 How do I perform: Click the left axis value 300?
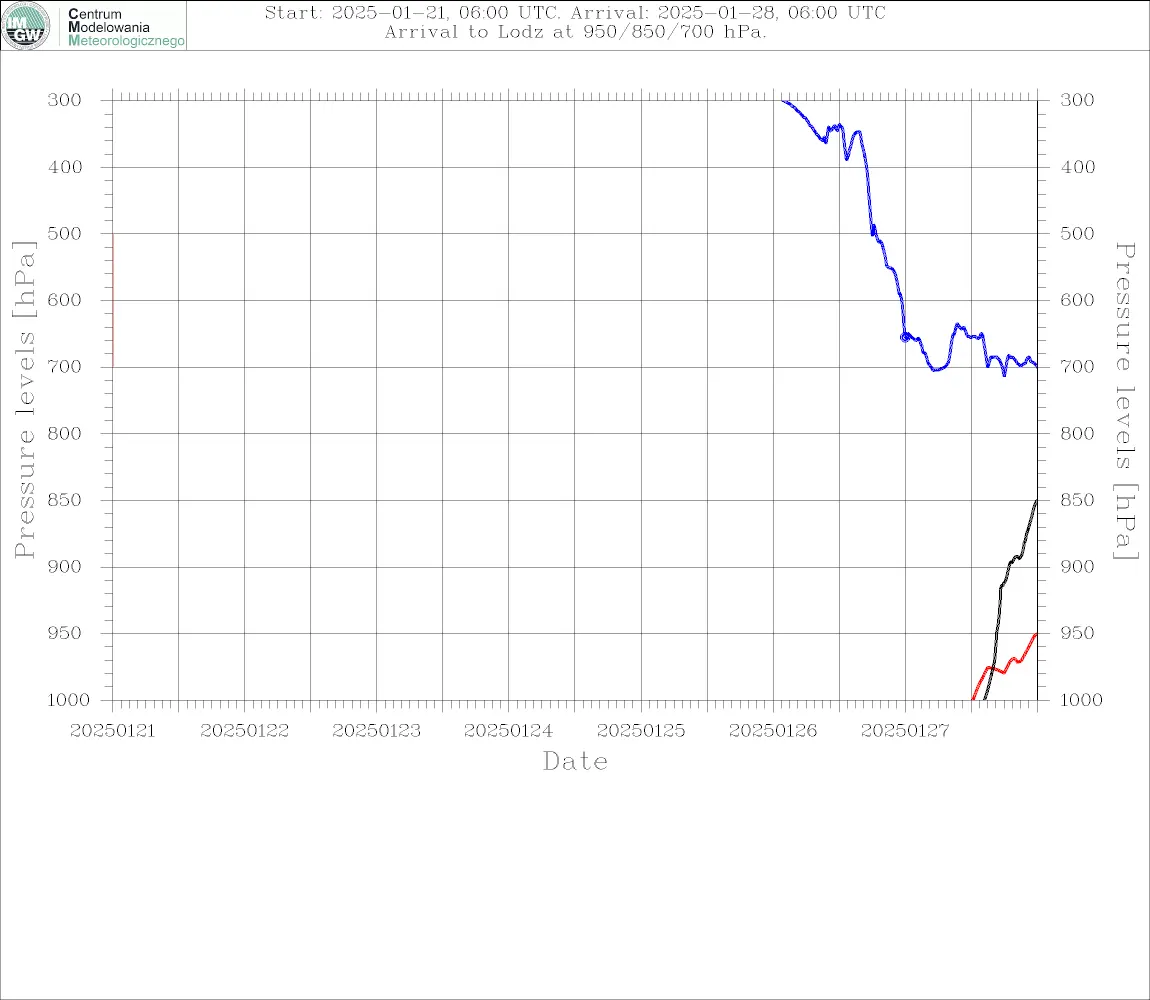pos(65,100)
